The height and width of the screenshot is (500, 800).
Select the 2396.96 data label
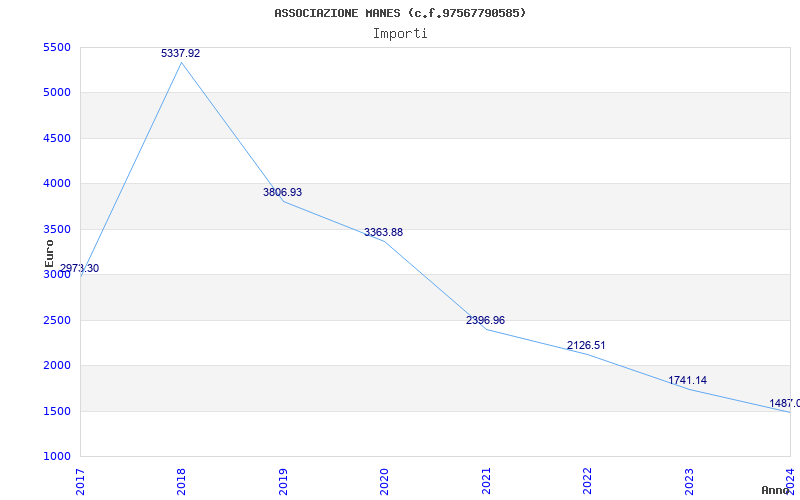pyautogui.click(x=485, y=320)
